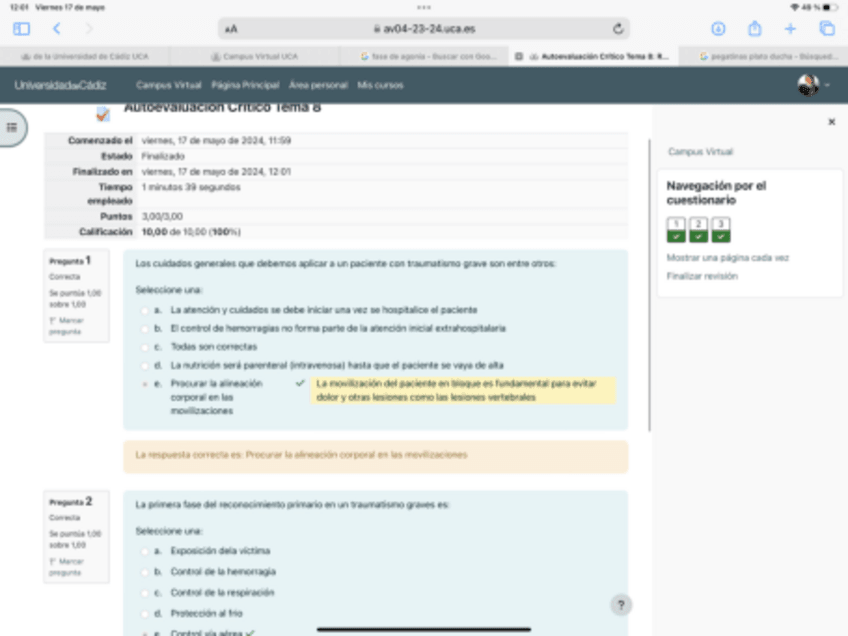Image resolution: width=848 pixels, height=636 pixels.
Task: Select option d 'La nutrición será parenteral'
Action: coord(144,366)
